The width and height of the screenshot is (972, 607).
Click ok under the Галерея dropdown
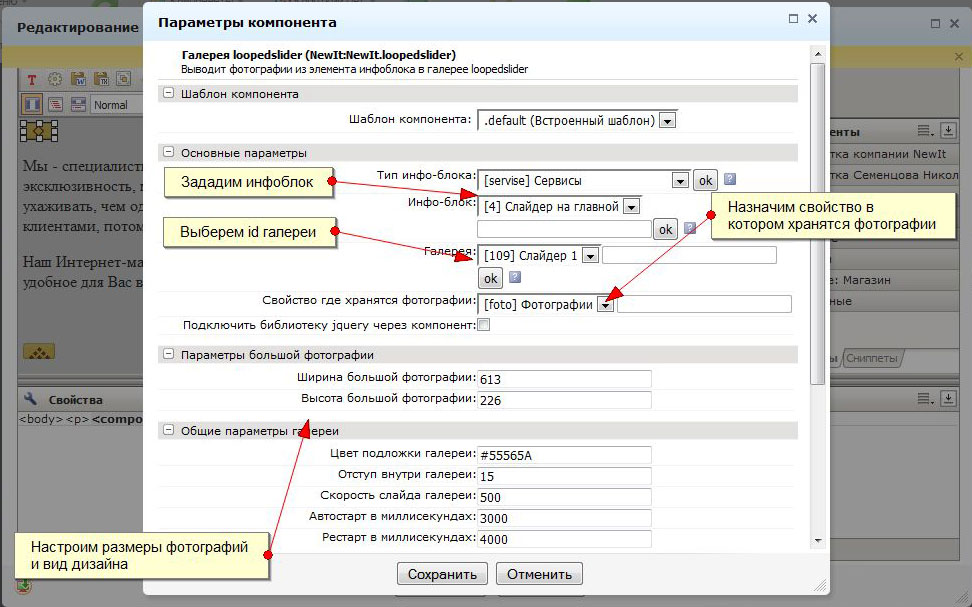[490, 278]
